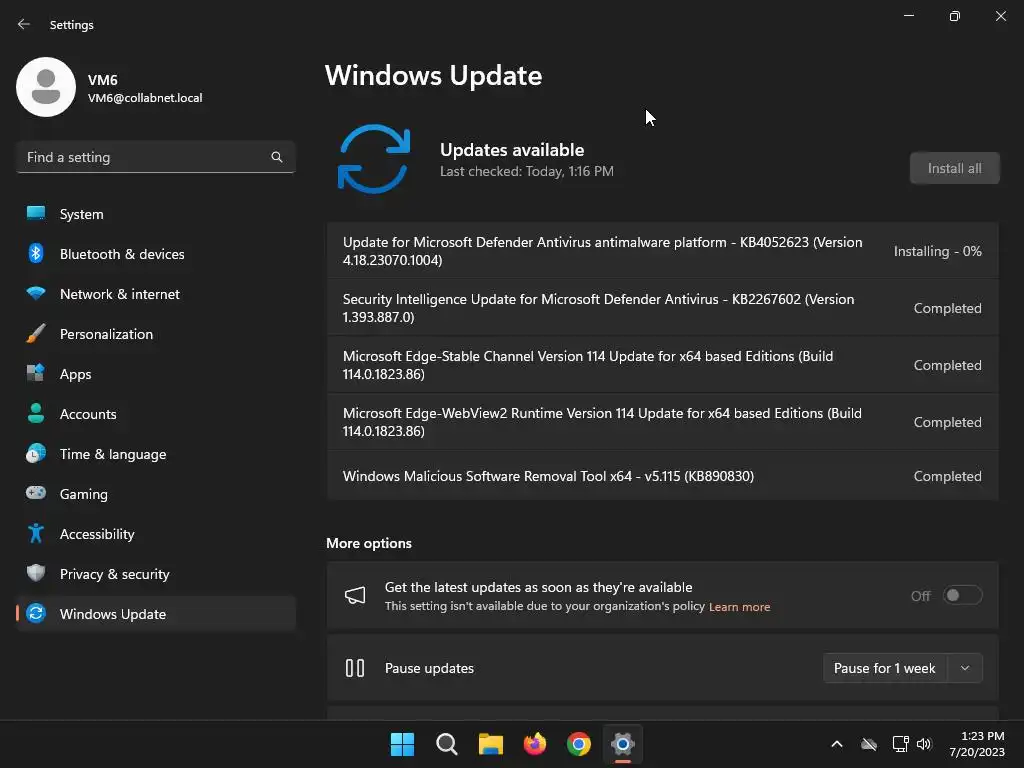Go to Personalization settings
Viewport: 1024px width, 768px height.
coord(156,334)
